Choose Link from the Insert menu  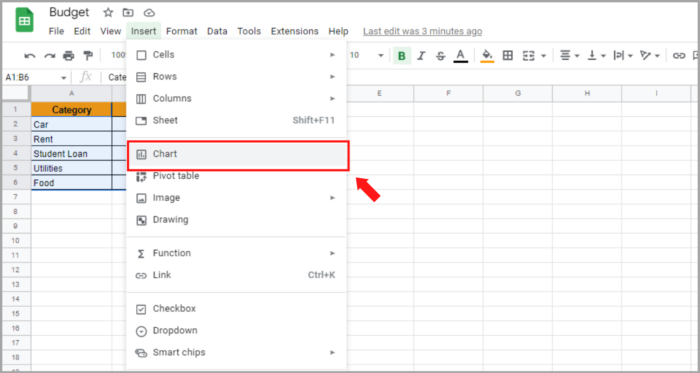[x=236, y=275]
